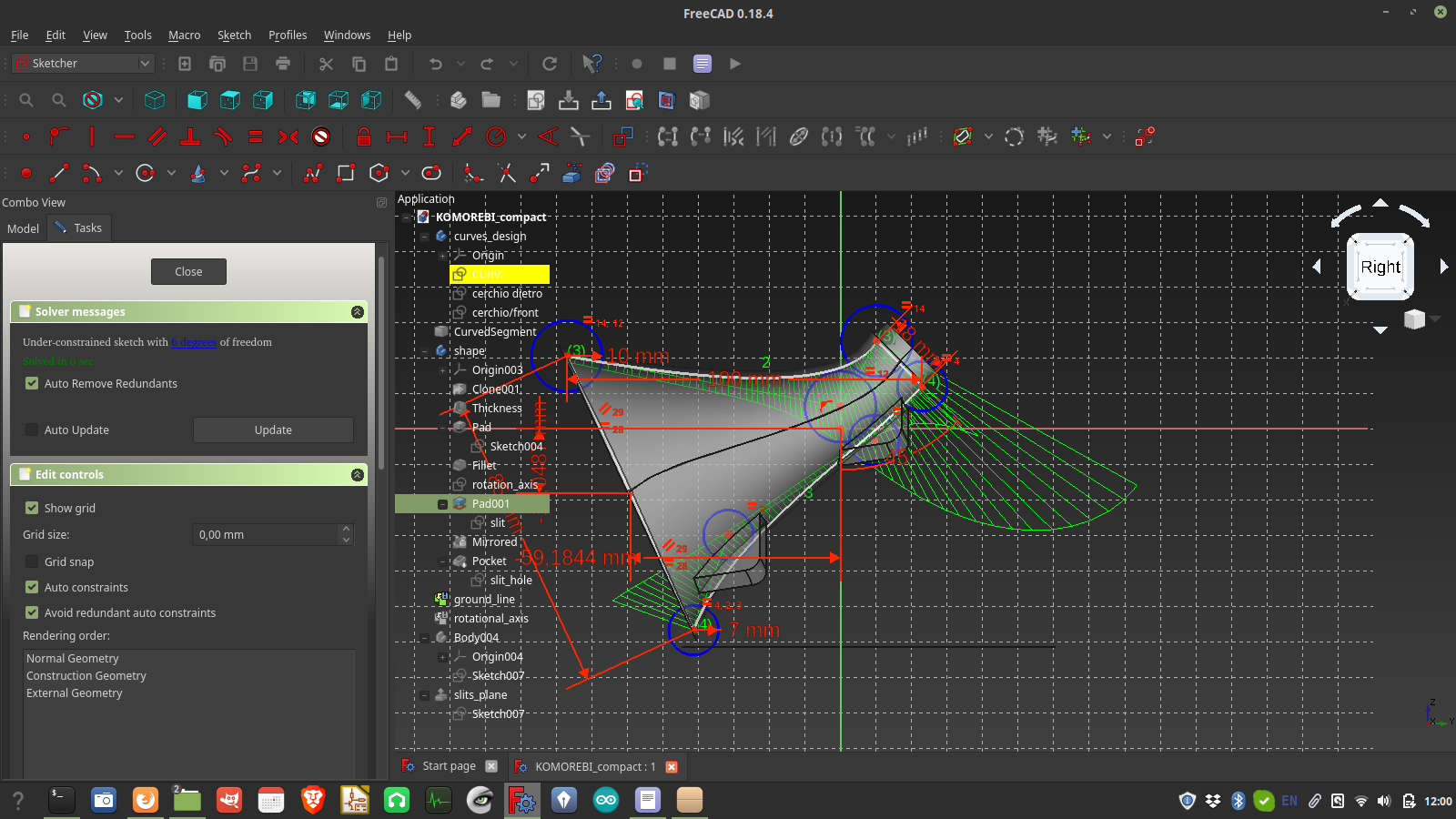This screenshot has height=819, width=1456.
Task: Open the draw style dropdown arrow
Action: (118, 100)
